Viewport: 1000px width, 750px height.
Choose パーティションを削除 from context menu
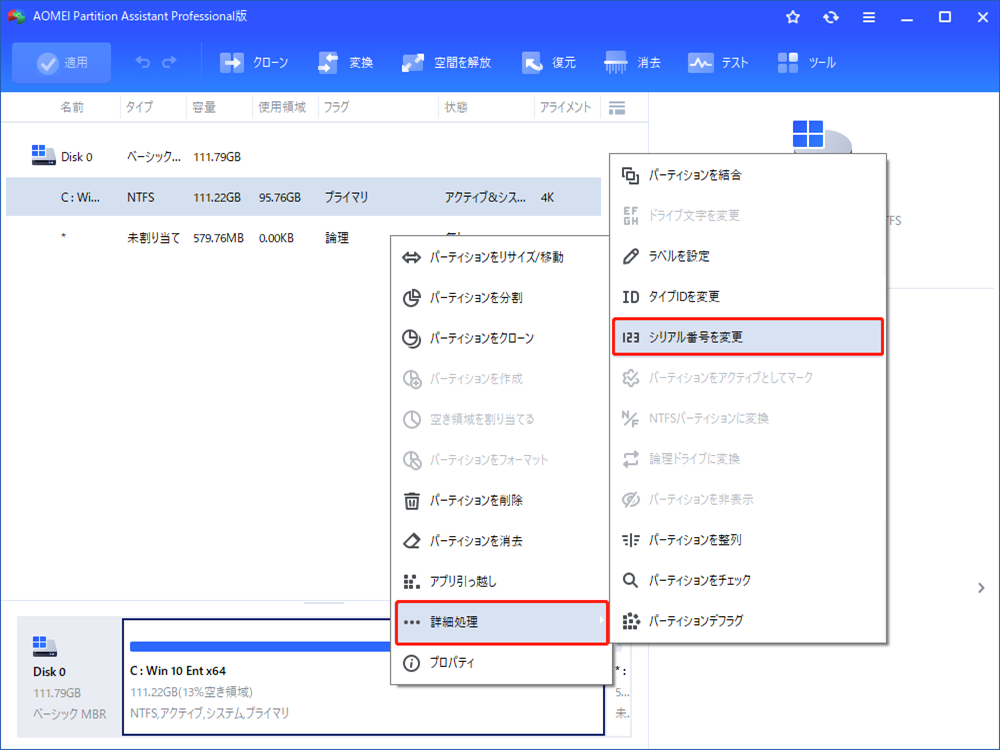501,501
